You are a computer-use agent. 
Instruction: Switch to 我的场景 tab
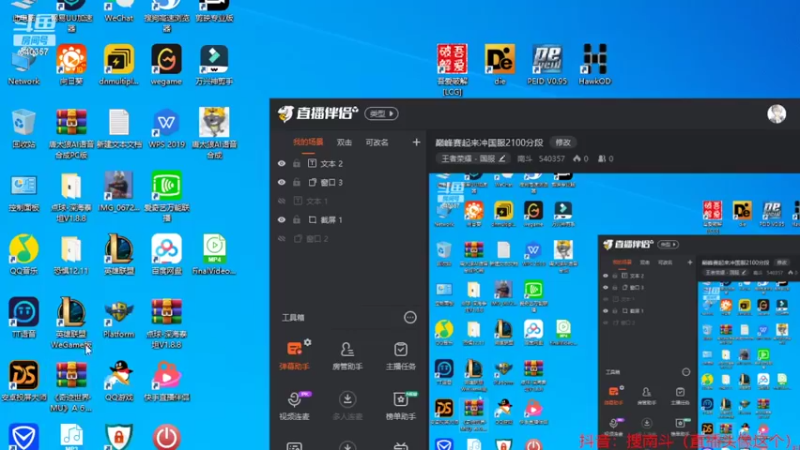(308, 142)
